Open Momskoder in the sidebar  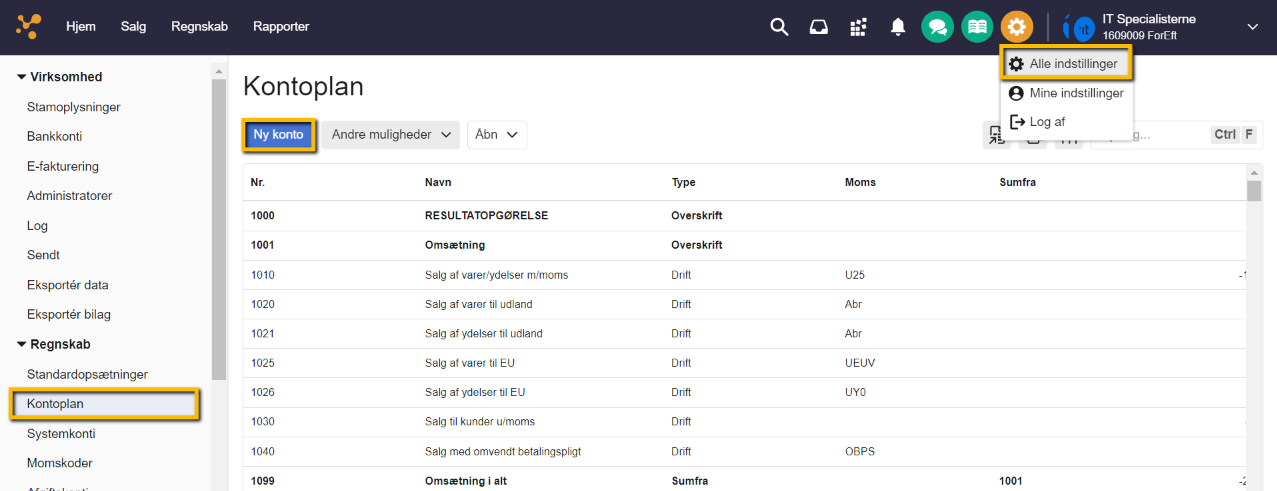[60, 463]
